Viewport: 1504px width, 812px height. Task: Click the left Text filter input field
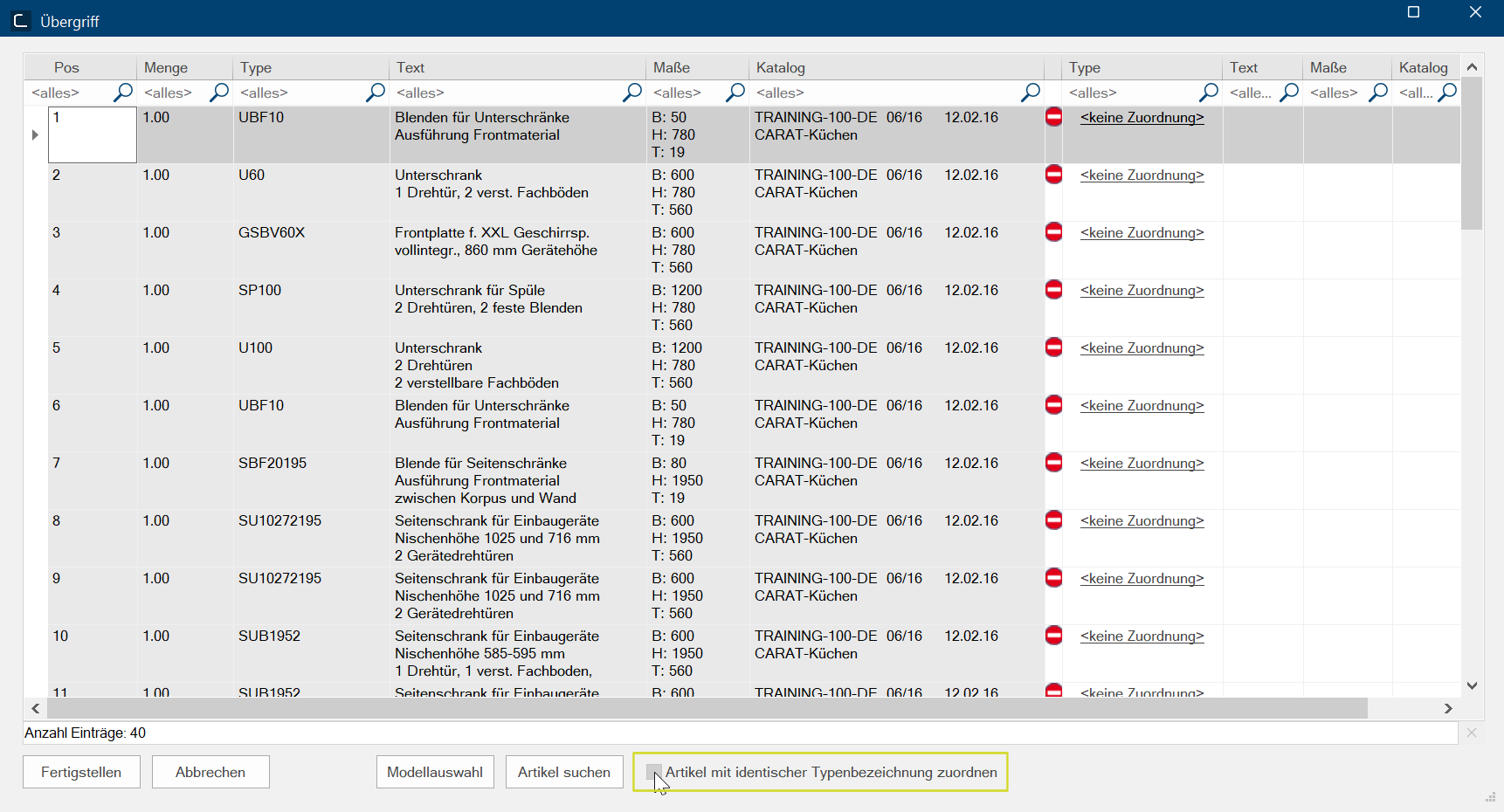pyautogui.click(x=507, y=93)
